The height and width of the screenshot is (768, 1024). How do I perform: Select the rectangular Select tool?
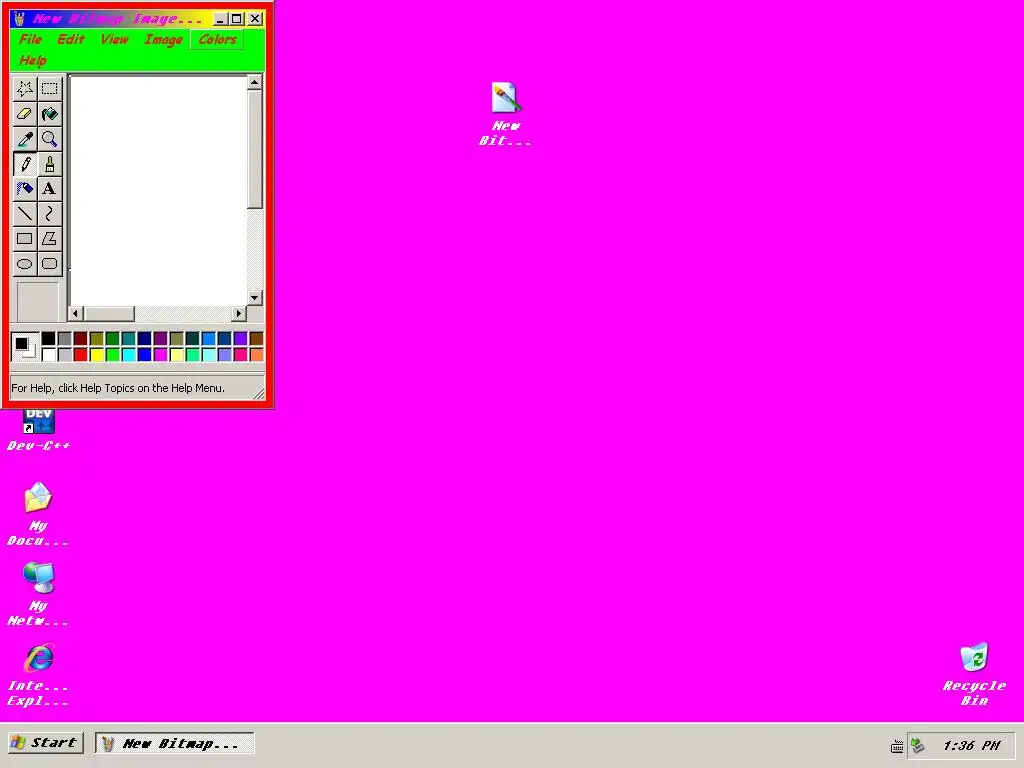[x=50, y=88]
